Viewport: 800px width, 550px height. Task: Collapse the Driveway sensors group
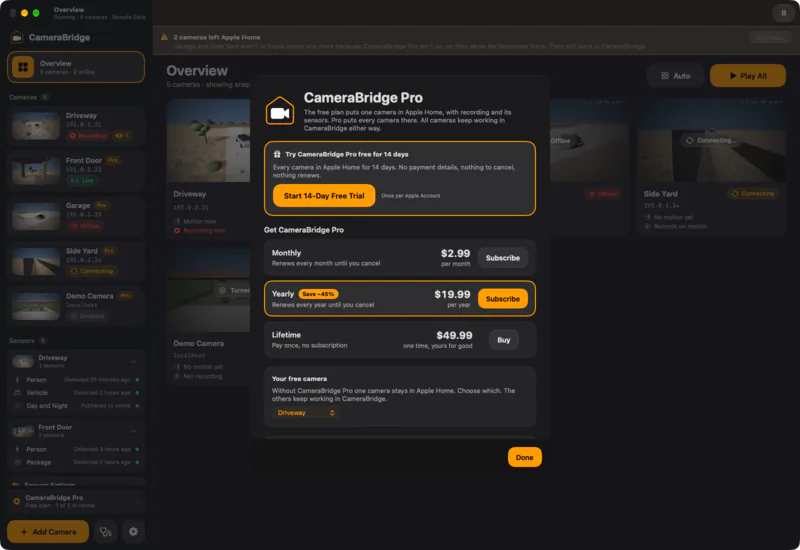(x=133, y=361)
